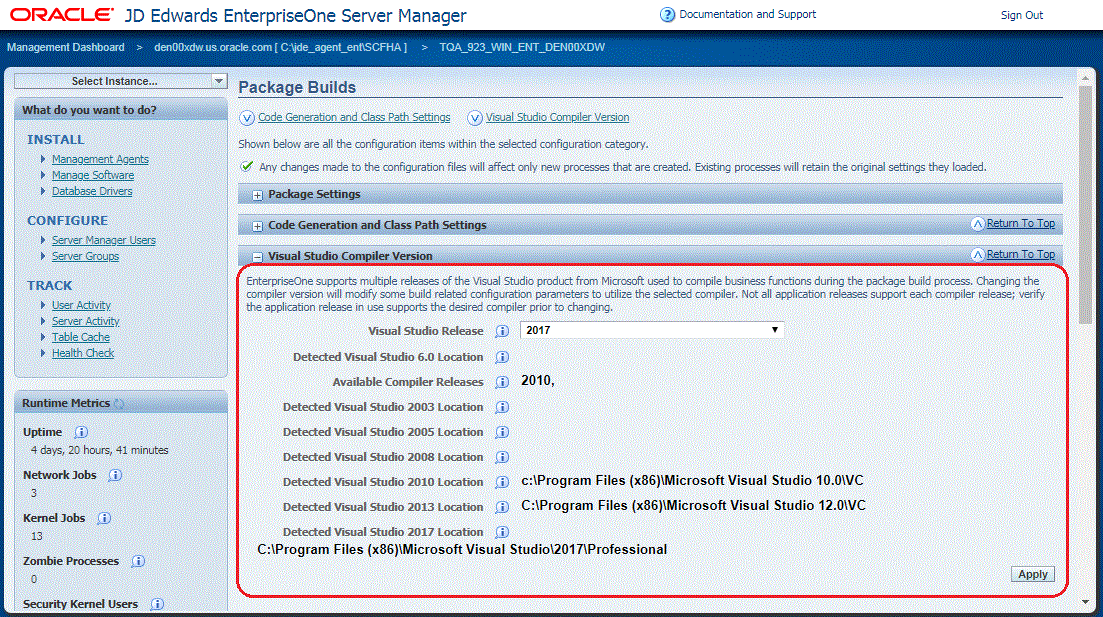Click the INSTALL section heading

pos(56,139)
